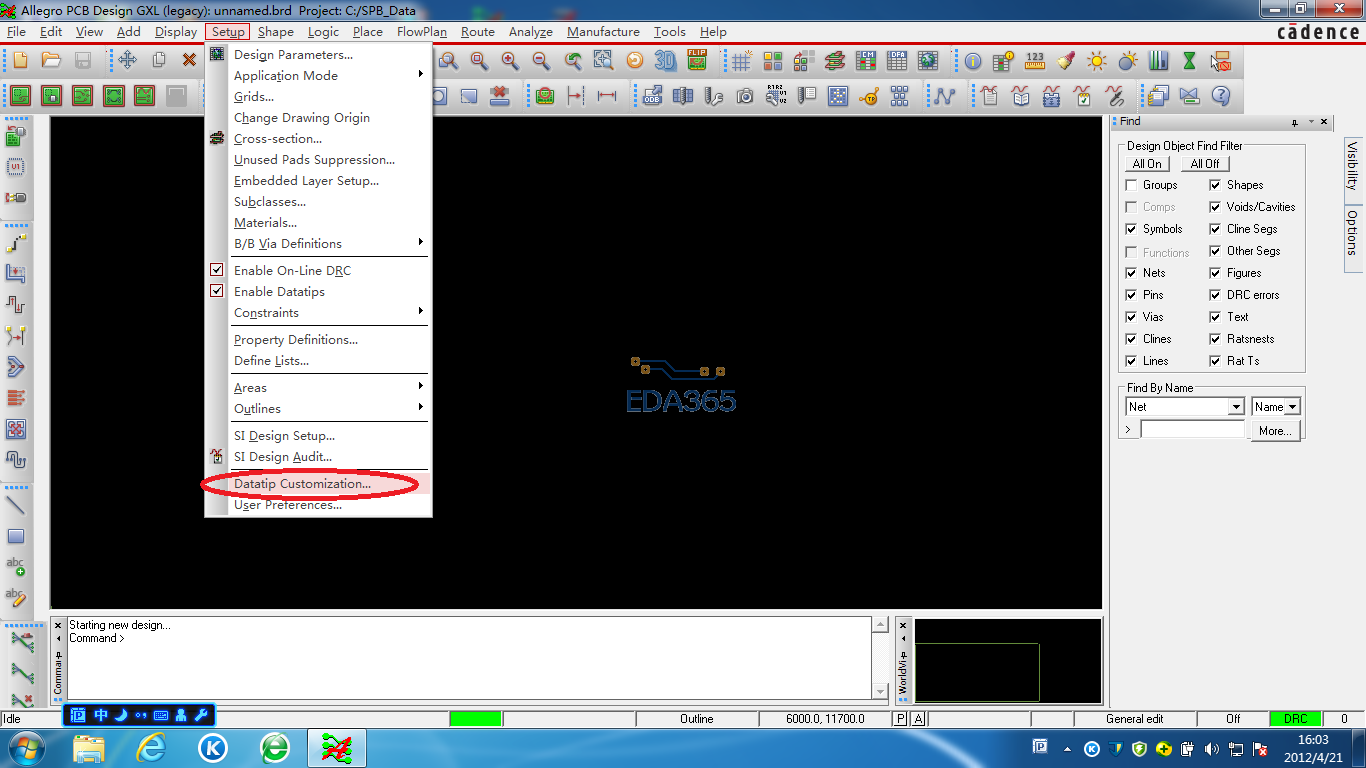The image size is (1366, 768).
Task: Click the Hilight sun icon
Action: [x=1097, y=60]
